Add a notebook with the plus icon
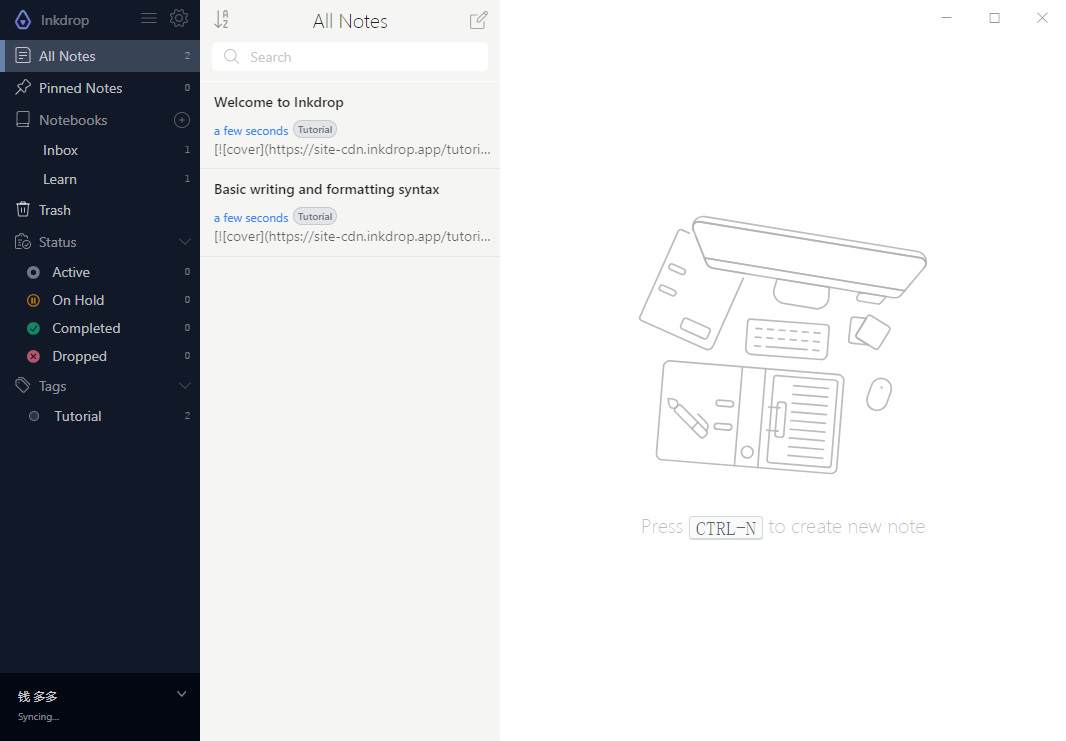1066x741 pixels. [182, 120]
